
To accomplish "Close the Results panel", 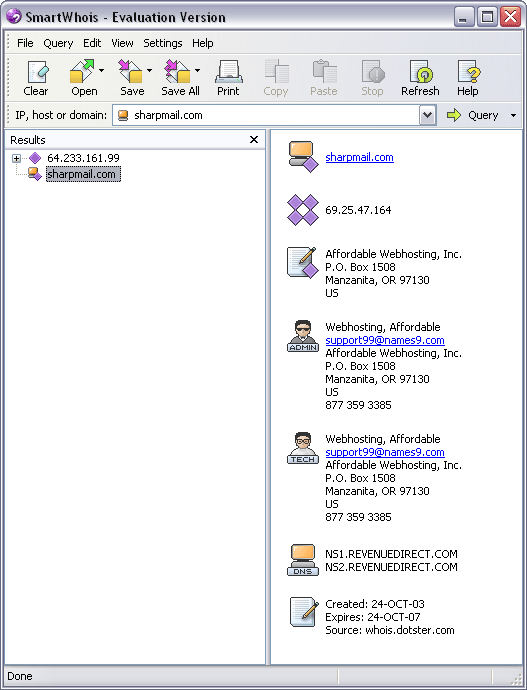I will [254, 139].
